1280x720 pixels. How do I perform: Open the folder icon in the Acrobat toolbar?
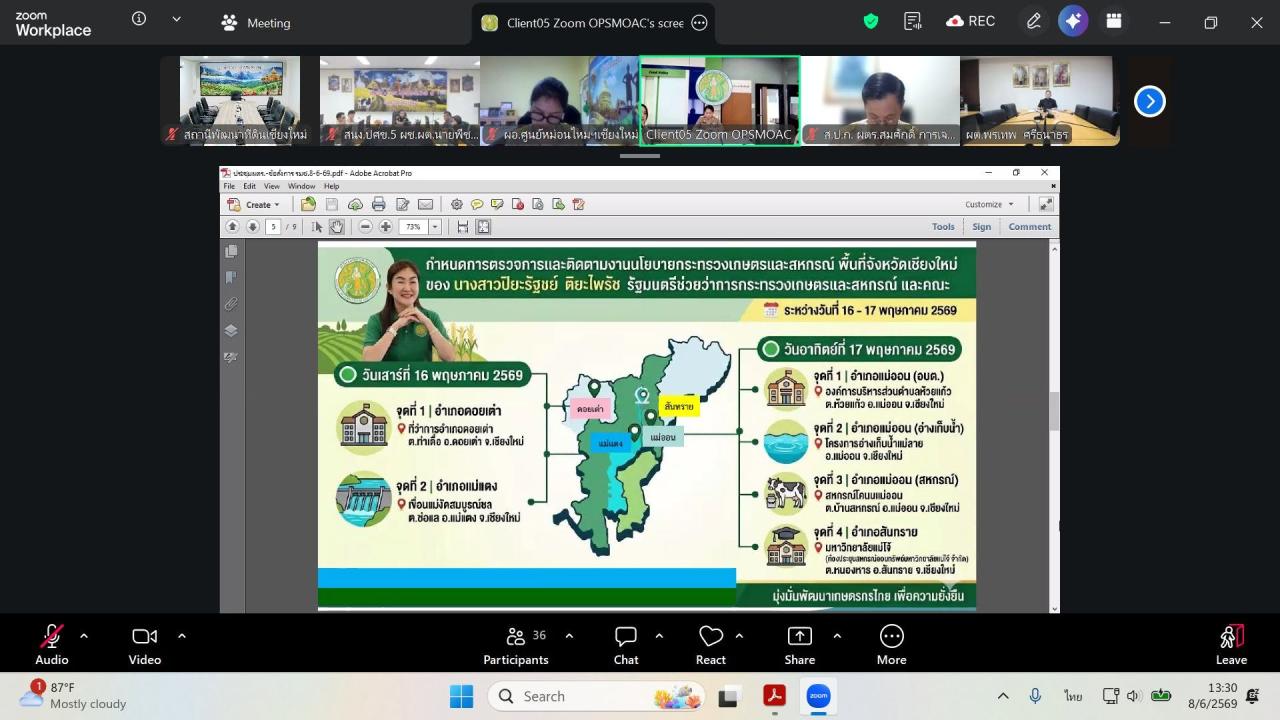[309, 204]
